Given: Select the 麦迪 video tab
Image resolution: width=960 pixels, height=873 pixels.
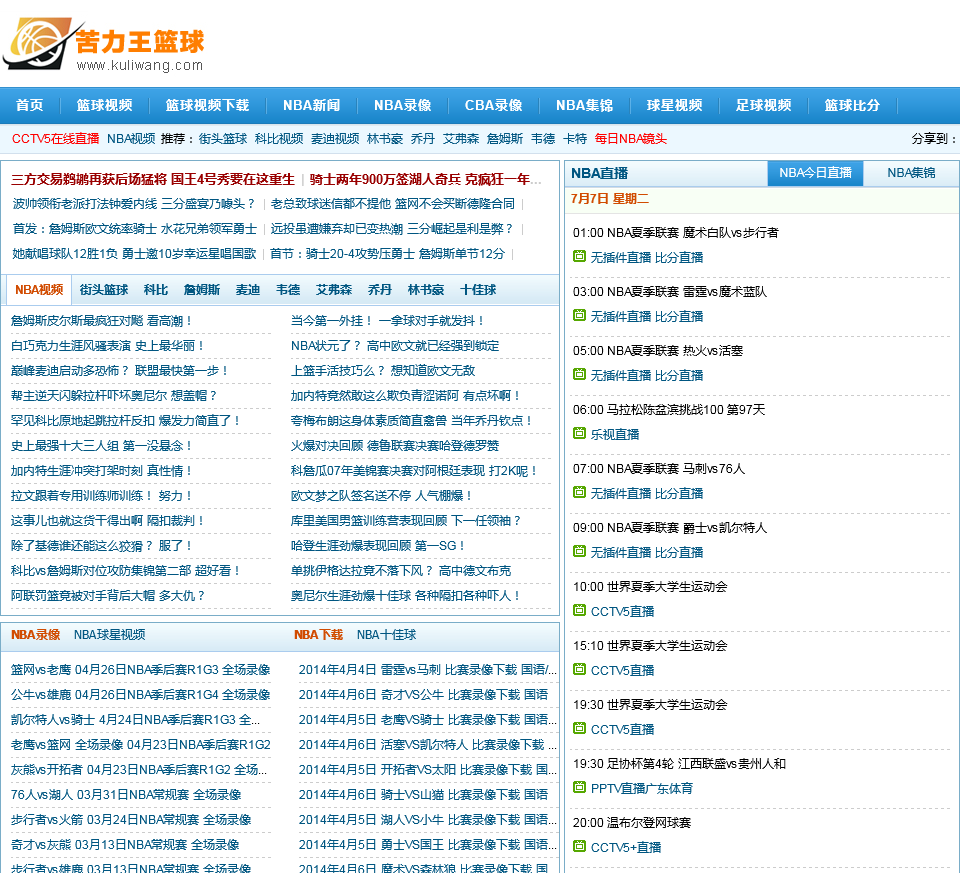Looking at the screenshot, I should (248, 290).
